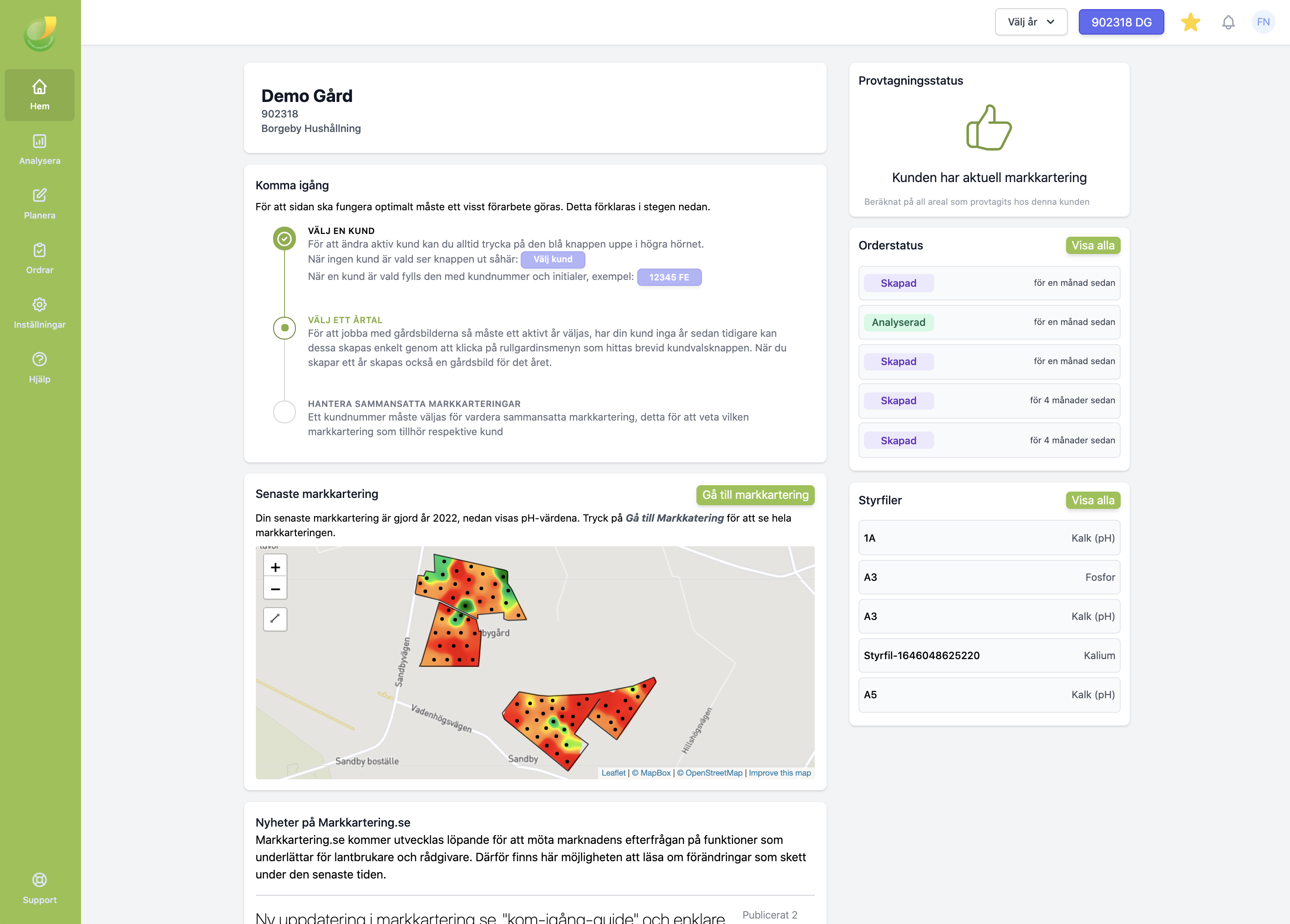
Task: Click the yellow favorite star icon
Action: click(x=1190, y=23)
